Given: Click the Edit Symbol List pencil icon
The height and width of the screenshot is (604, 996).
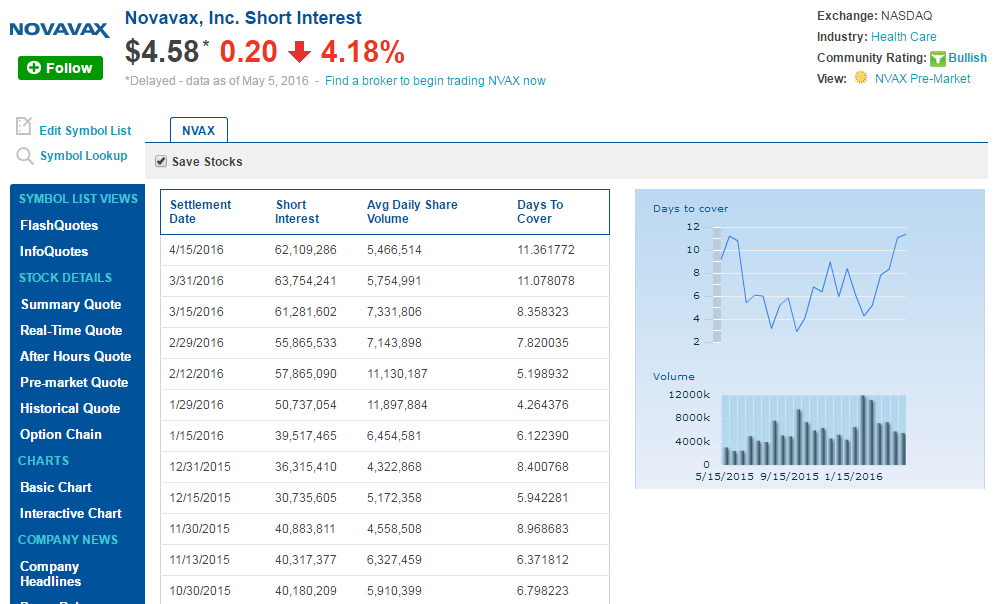Looking at the screenshot, I should (24, 126).
